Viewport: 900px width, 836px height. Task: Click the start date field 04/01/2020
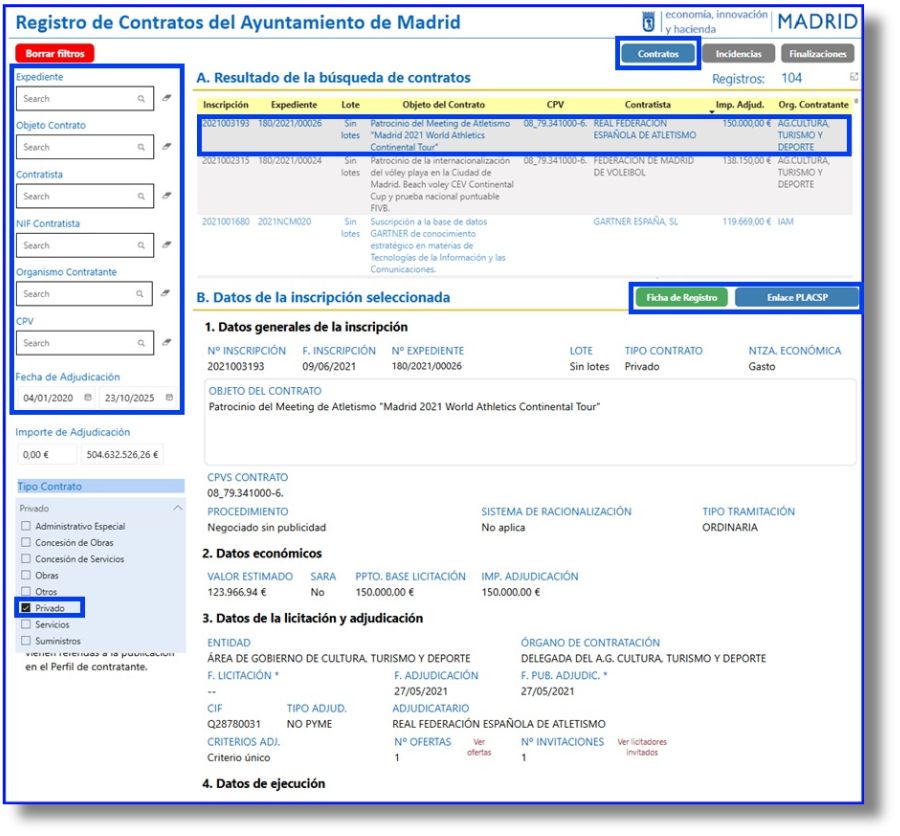click(56, 397)
